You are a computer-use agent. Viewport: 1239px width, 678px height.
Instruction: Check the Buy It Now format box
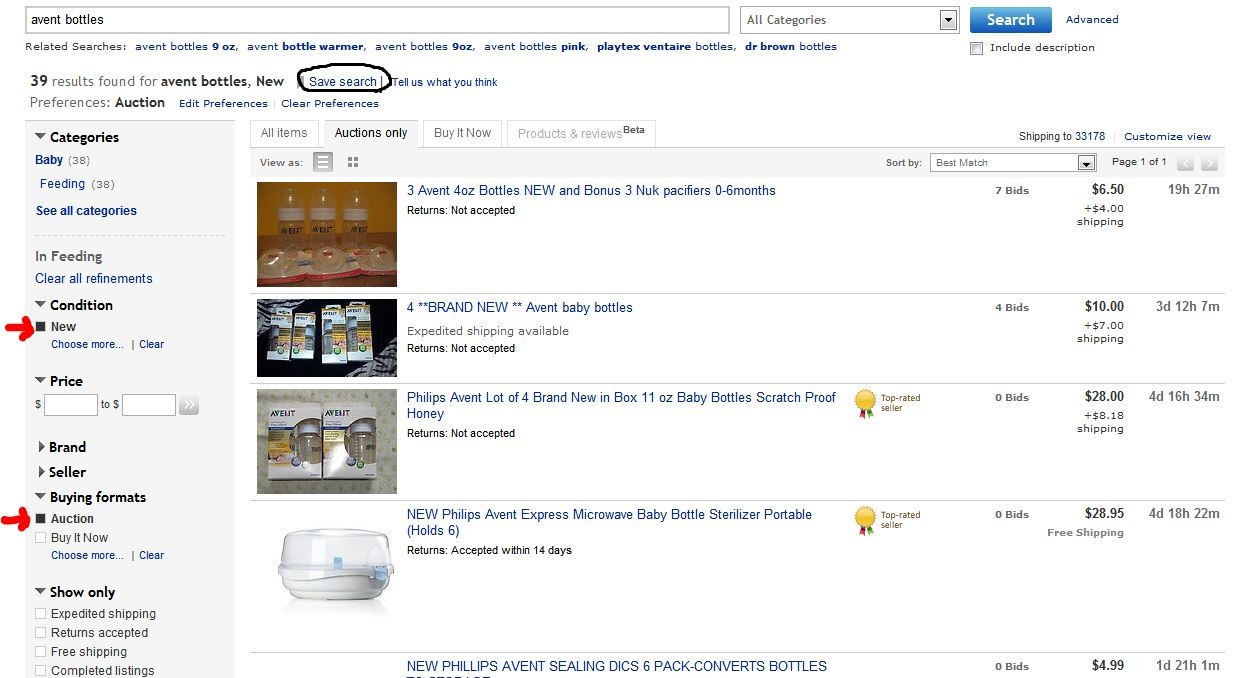click(x=41, y=538)
